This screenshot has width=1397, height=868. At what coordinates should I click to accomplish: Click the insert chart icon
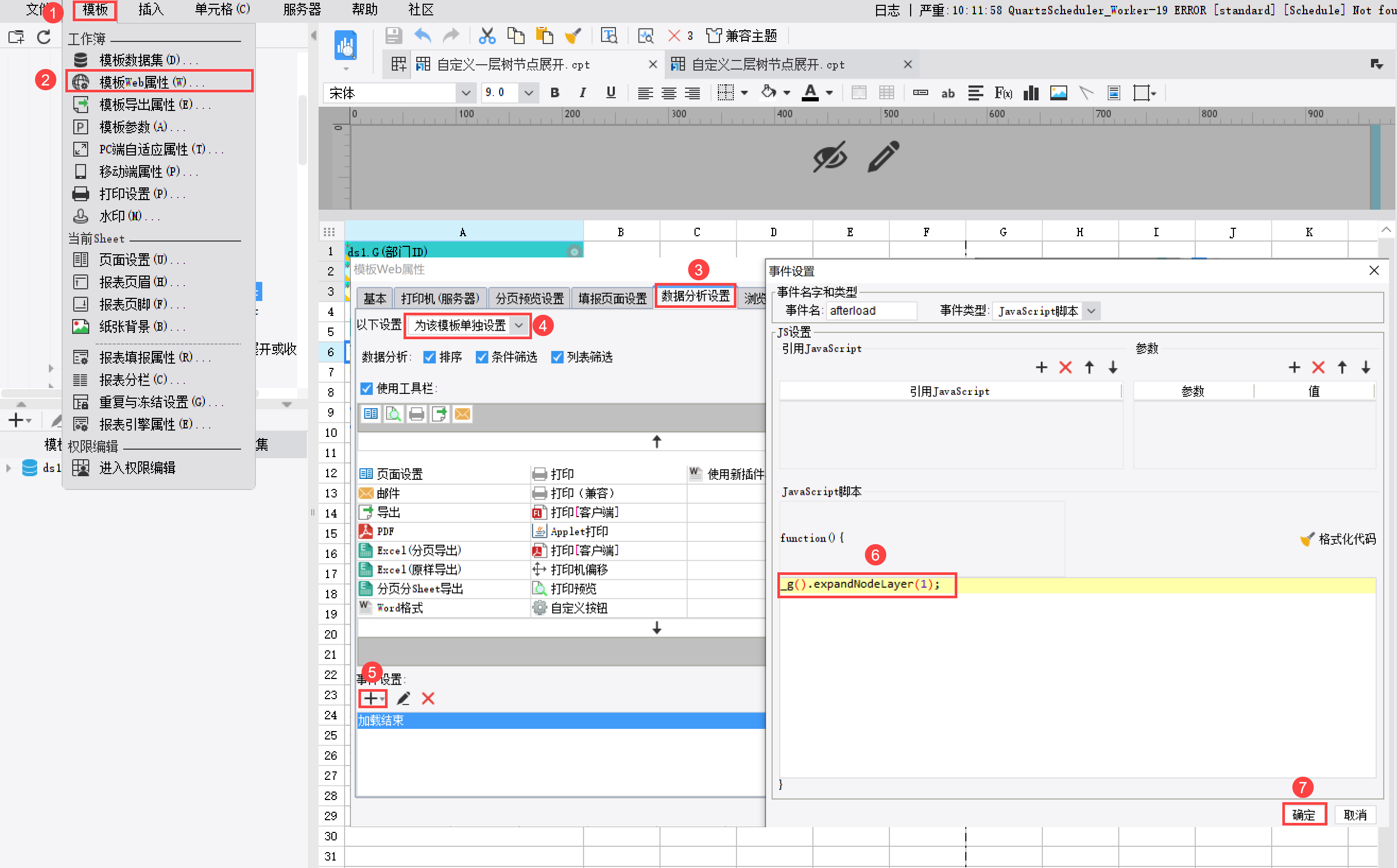click(1031, 92)
